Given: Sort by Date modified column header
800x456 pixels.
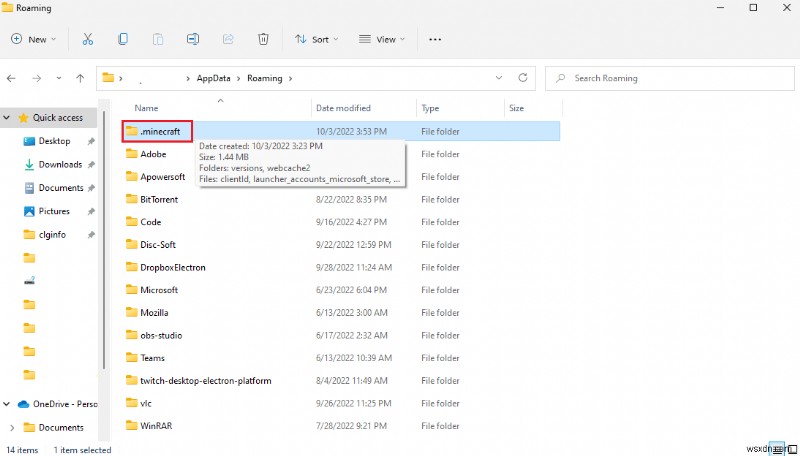Looking at the screenshot, I should 343,108.
